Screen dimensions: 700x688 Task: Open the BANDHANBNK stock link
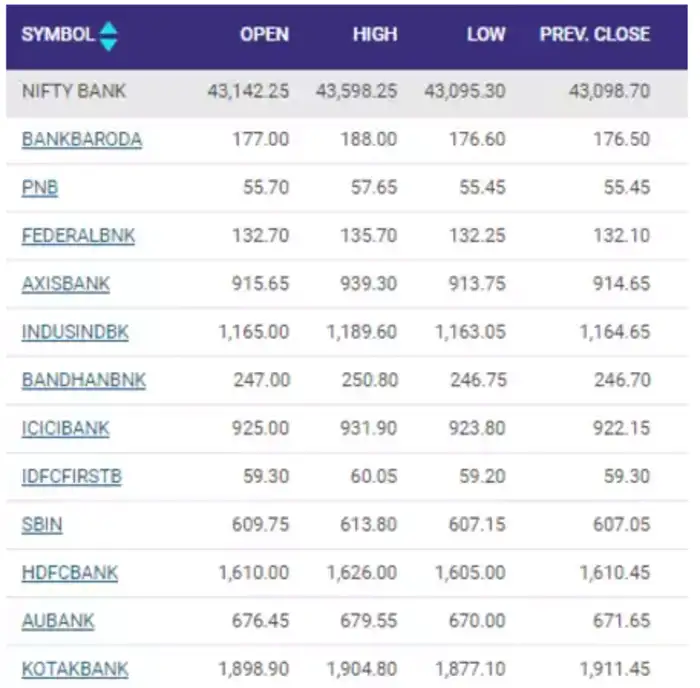pos(83,380)
